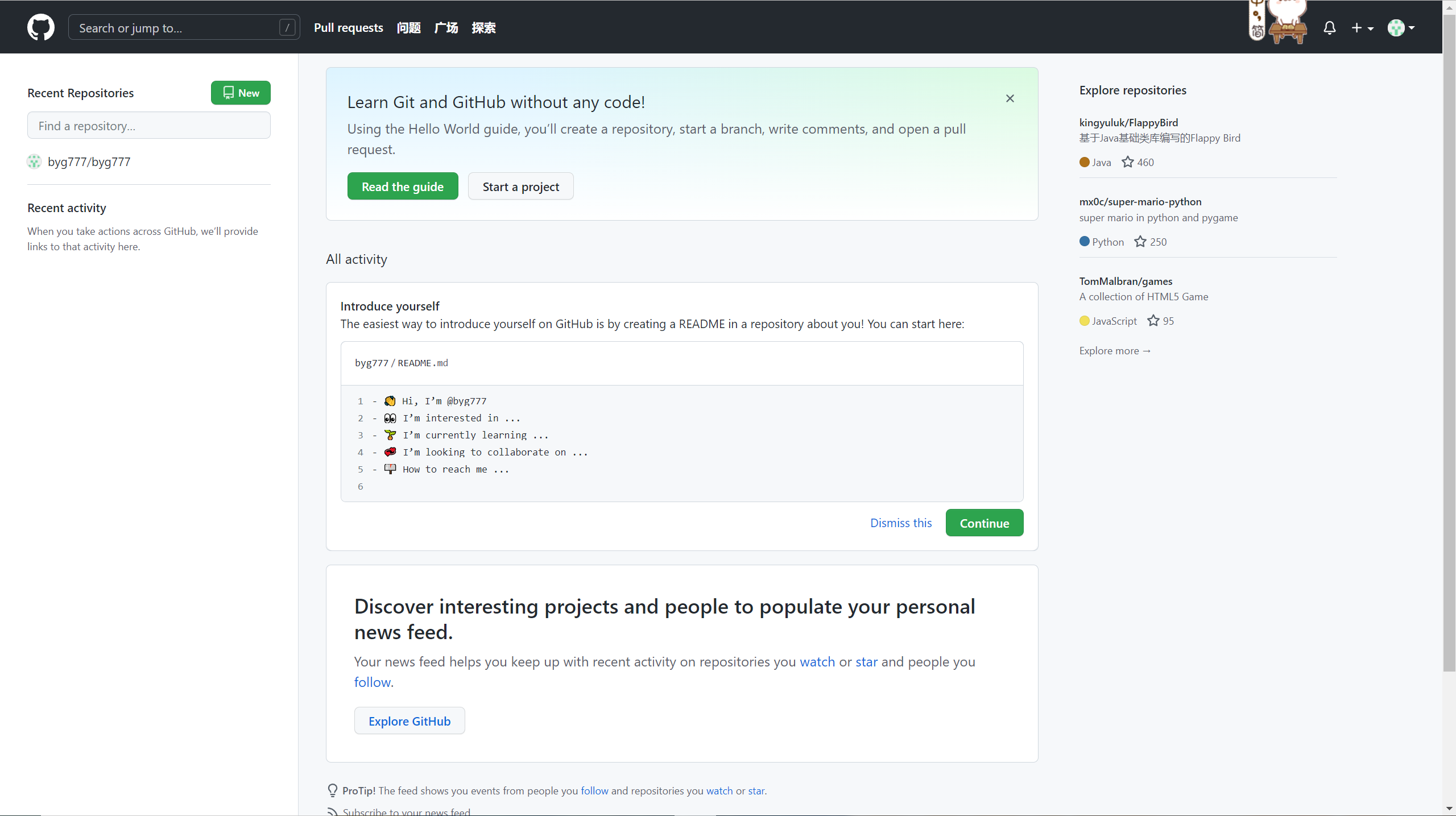Open 探索 in top navigation
Image resolution: width=1456 pixels, height=816 pixels.
[483, 27]
